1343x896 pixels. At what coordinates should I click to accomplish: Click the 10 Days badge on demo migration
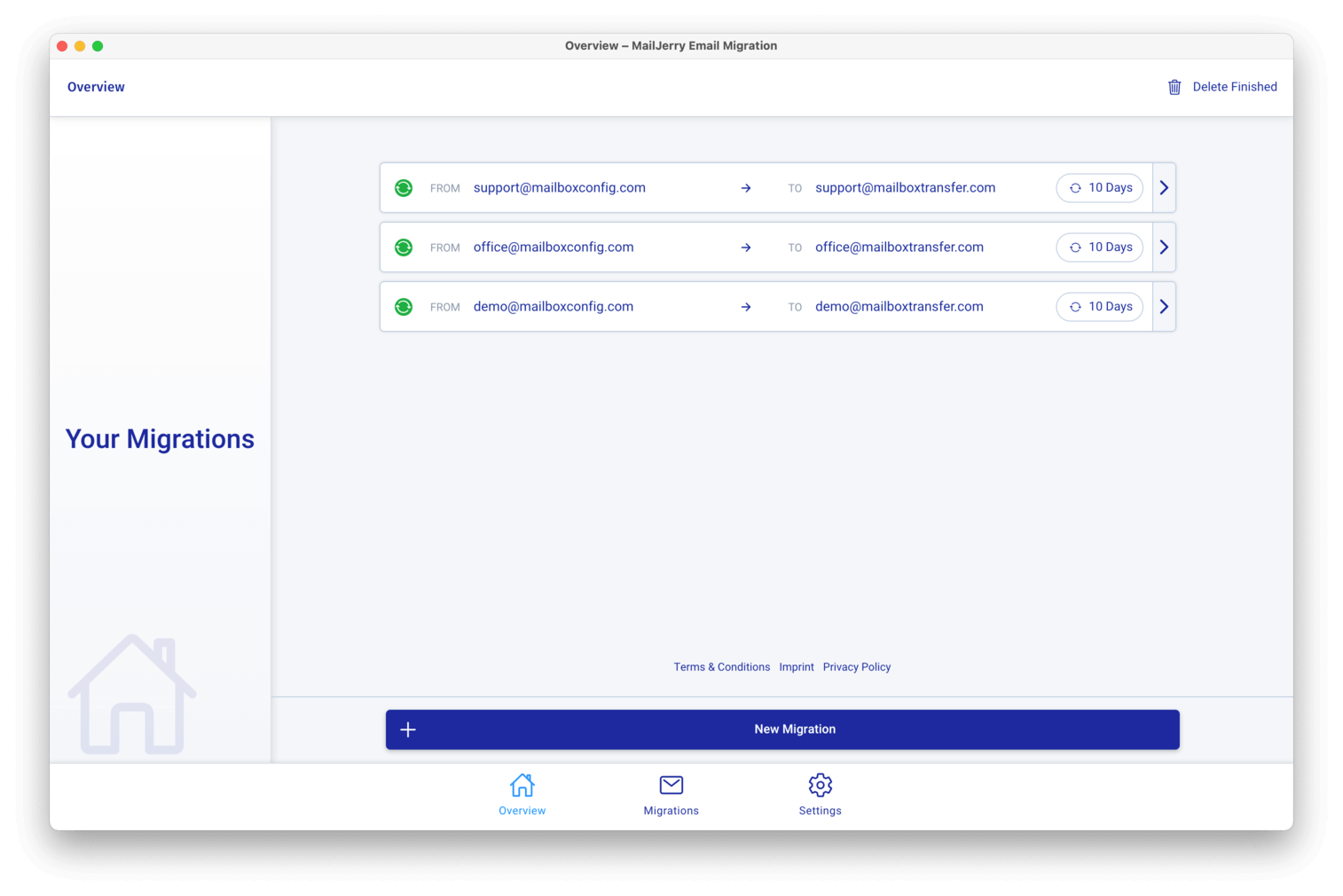[1100, 307]
